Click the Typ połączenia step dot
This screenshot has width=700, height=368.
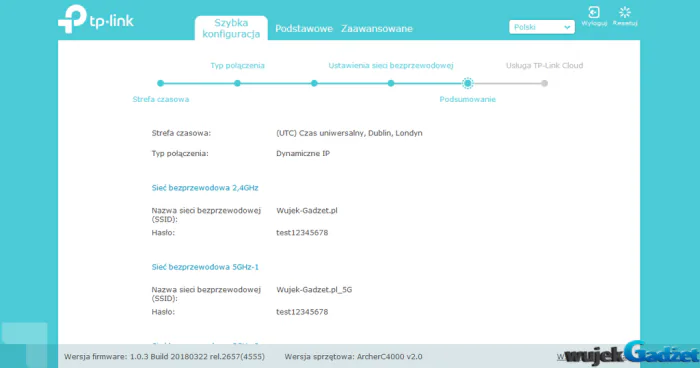pos(238,83)
